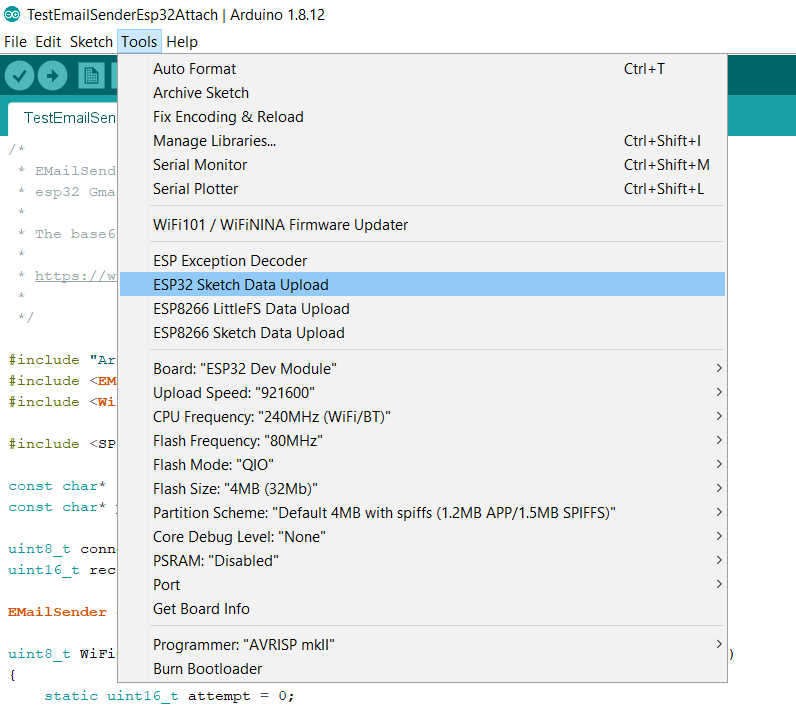Run ESP8266 Sketch Data Upload

[x=422, y=333]
